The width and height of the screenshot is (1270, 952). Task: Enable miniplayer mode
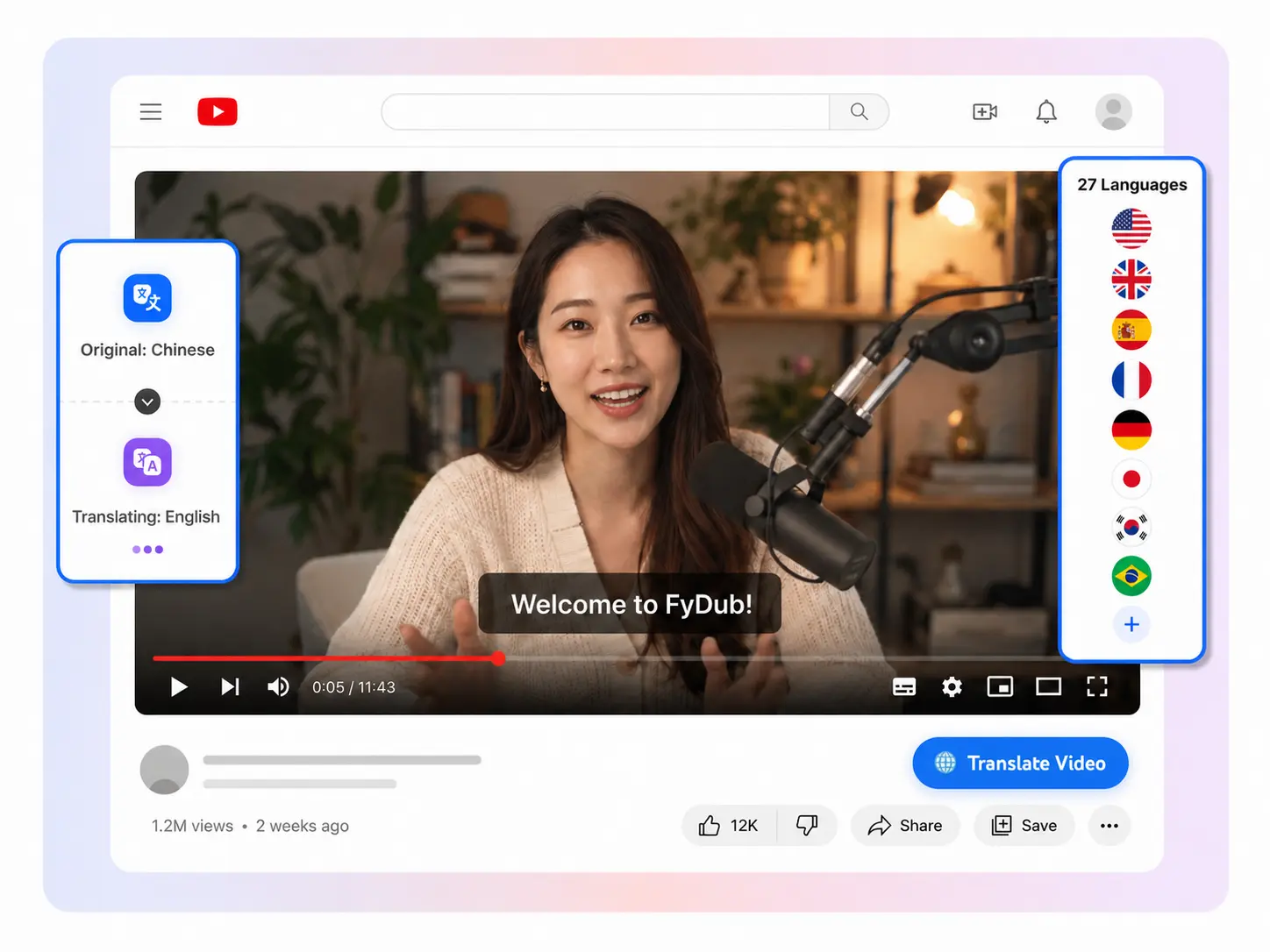[1000, 686]
